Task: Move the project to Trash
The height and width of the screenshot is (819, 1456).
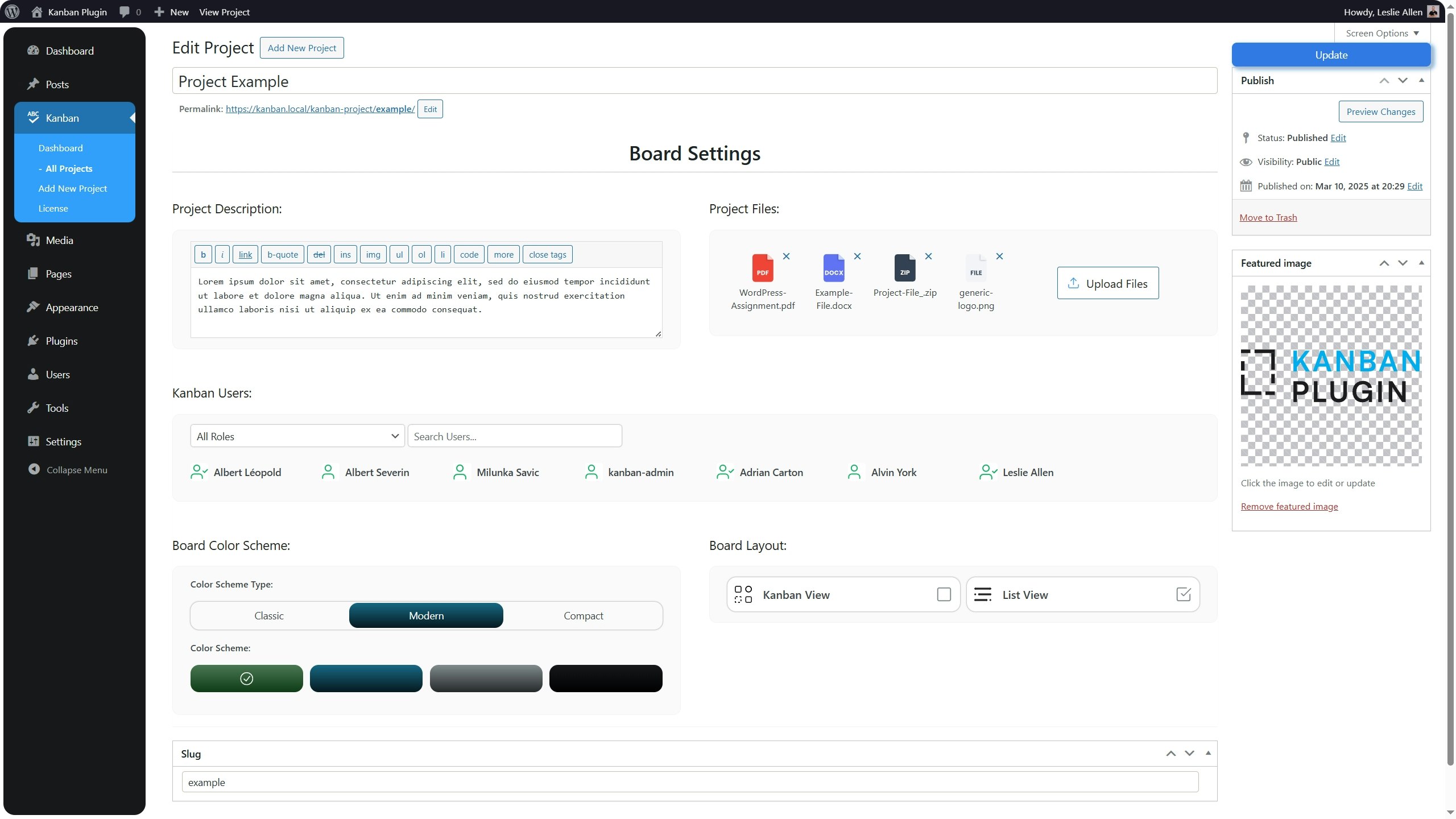Action: point(1268,217)
